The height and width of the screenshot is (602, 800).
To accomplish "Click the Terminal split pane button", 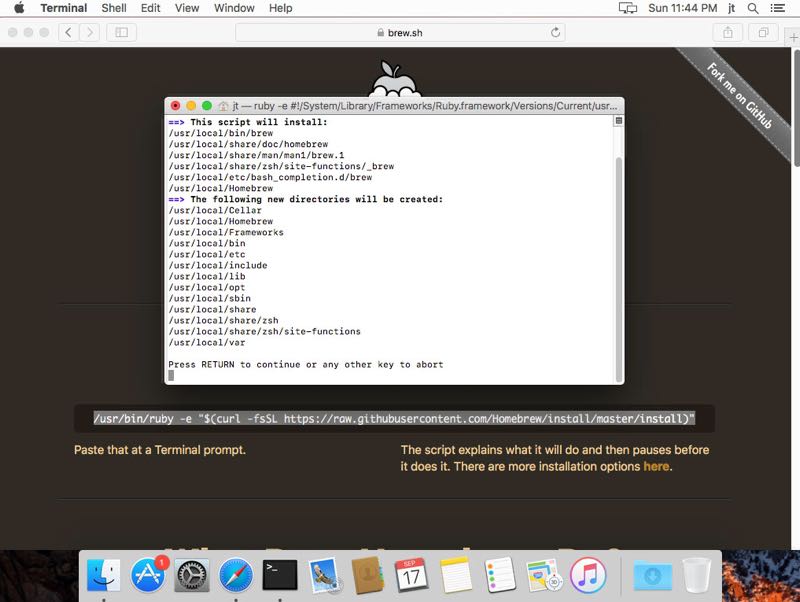I will 618,121.
